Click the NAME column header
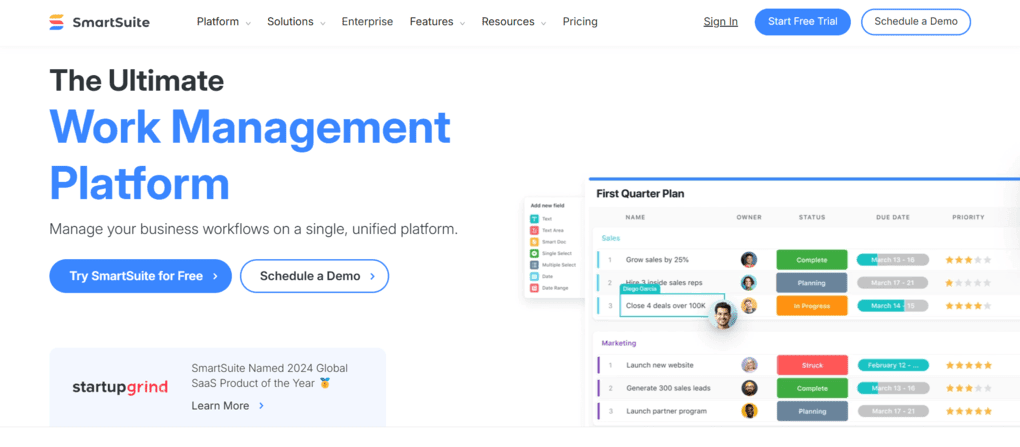The width and height of the screenshot is (1020, 447). [635, 217]
